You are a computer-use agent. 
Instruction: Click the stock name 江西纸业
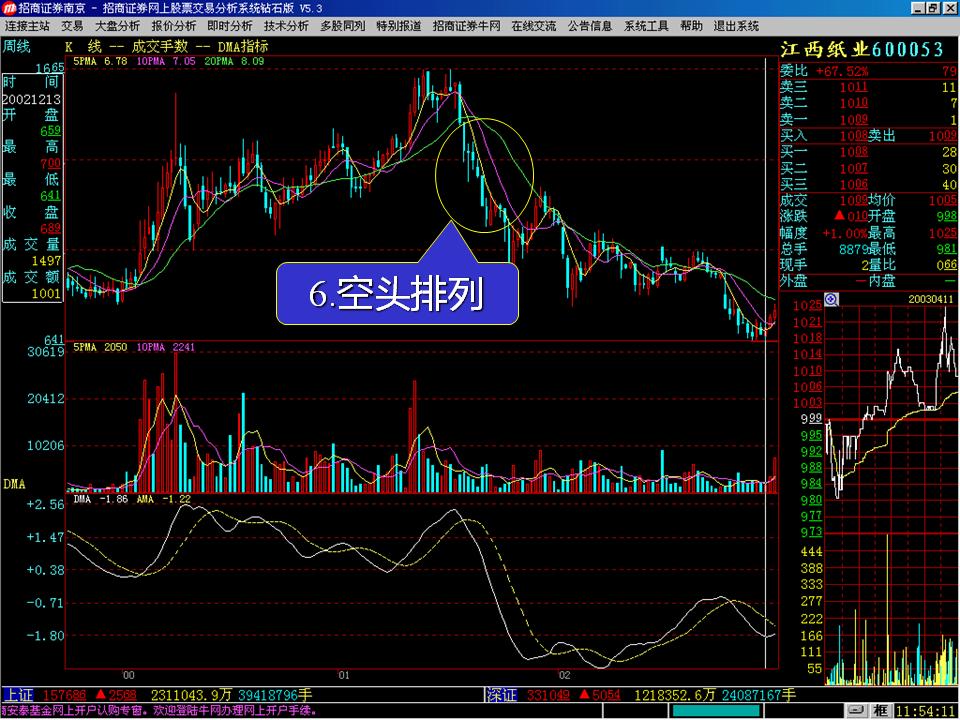[825, 49]
